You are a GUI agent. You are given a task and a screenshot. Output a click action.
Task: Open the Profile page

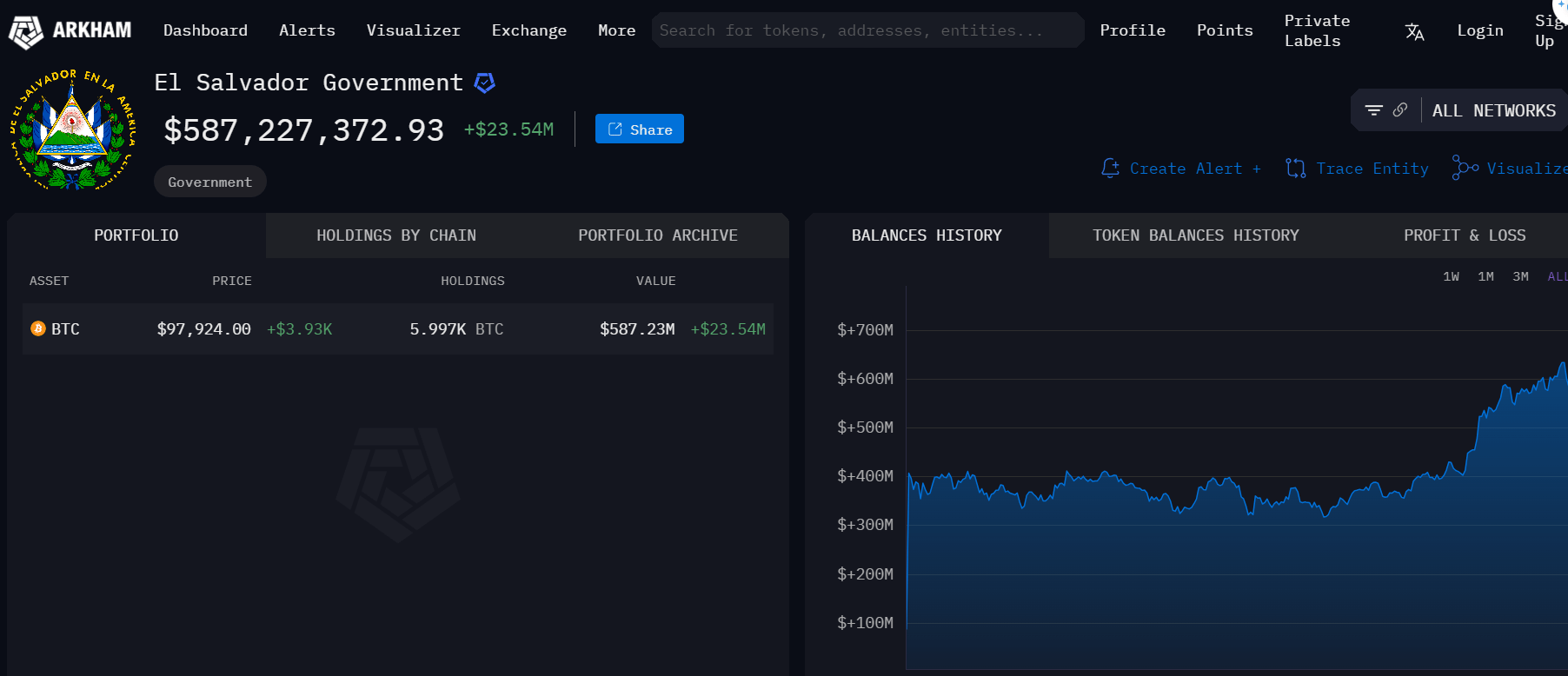coord(1133,30)
